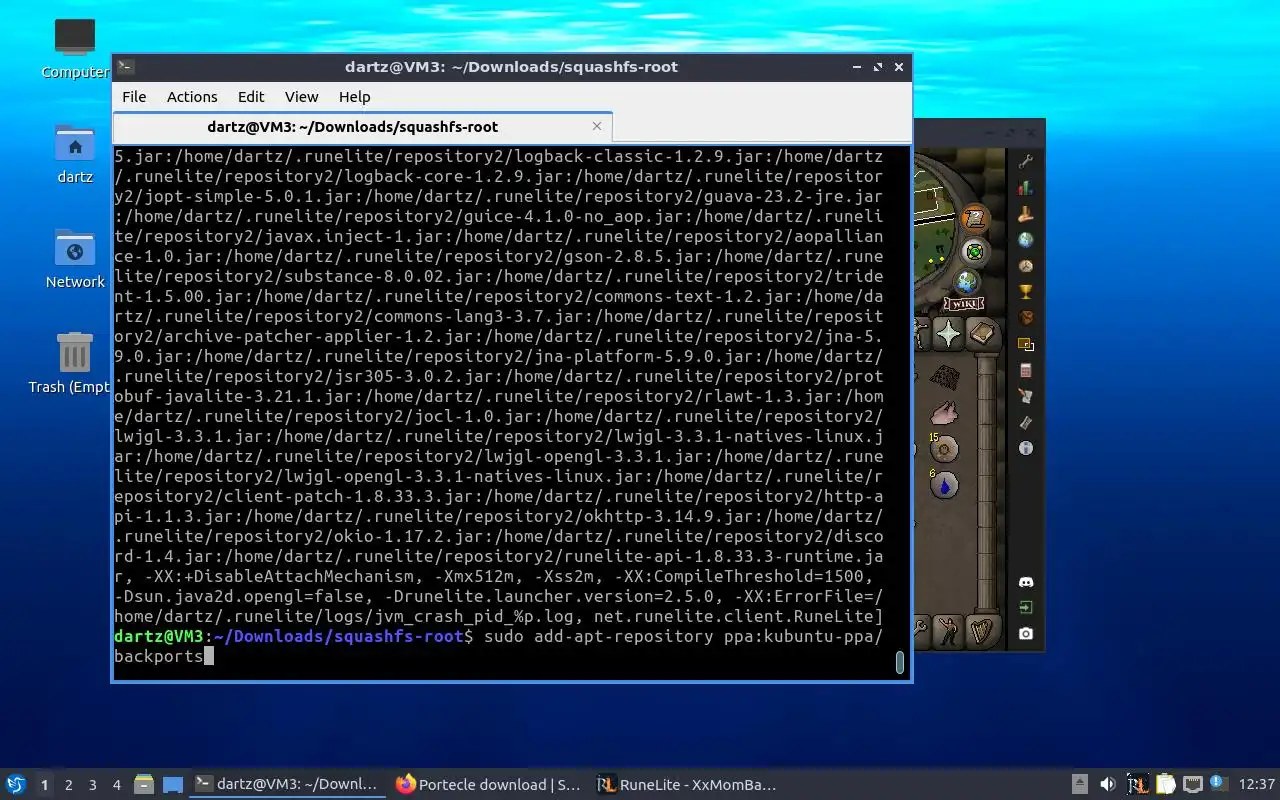This screenshot has width=1280, height=800.
Task: Open the RuneLite World Hopper globe sidebar icon
Action: click(x=1026, y=239)
